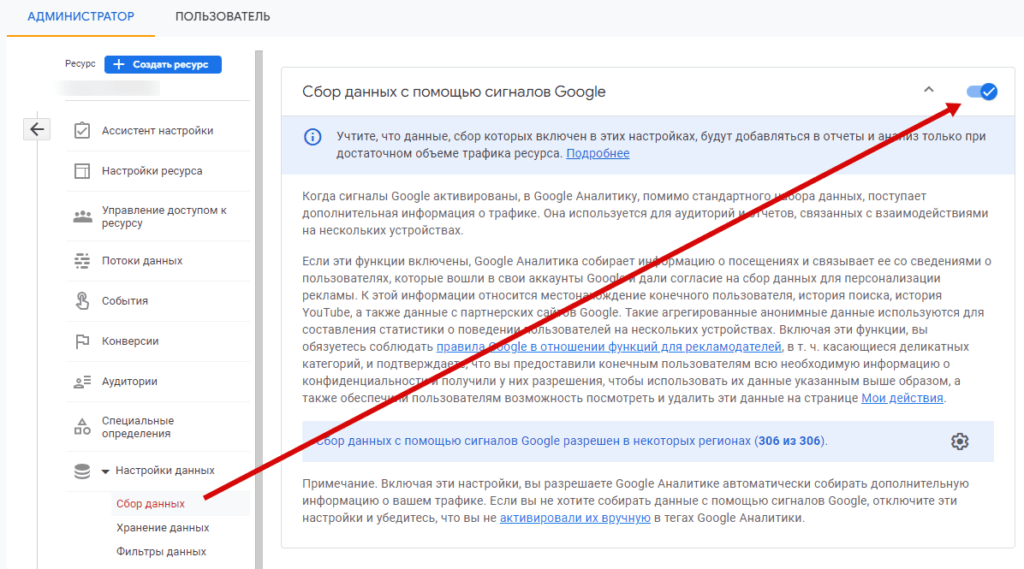The image size is (1024, 569).
Task: Click the Потоки данных streams icon
Action: click(x=82, y=261)
